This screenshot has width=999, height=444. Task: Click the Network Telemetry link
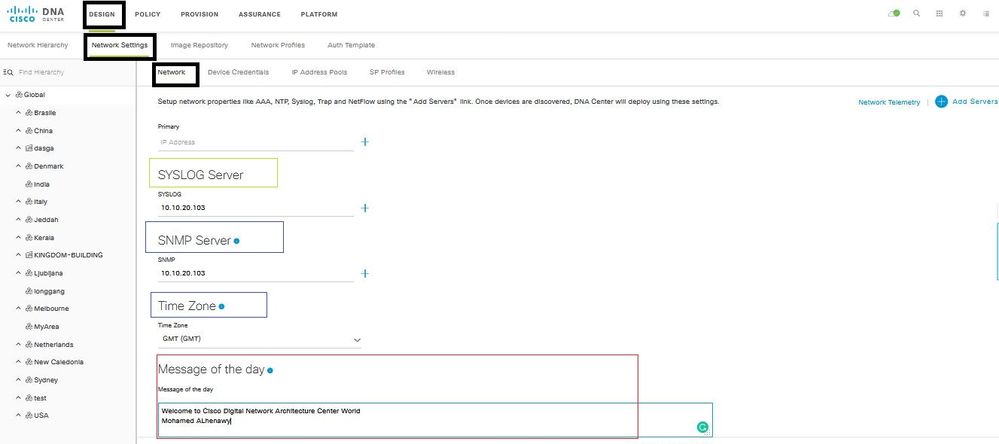click(x=889, y=102)
